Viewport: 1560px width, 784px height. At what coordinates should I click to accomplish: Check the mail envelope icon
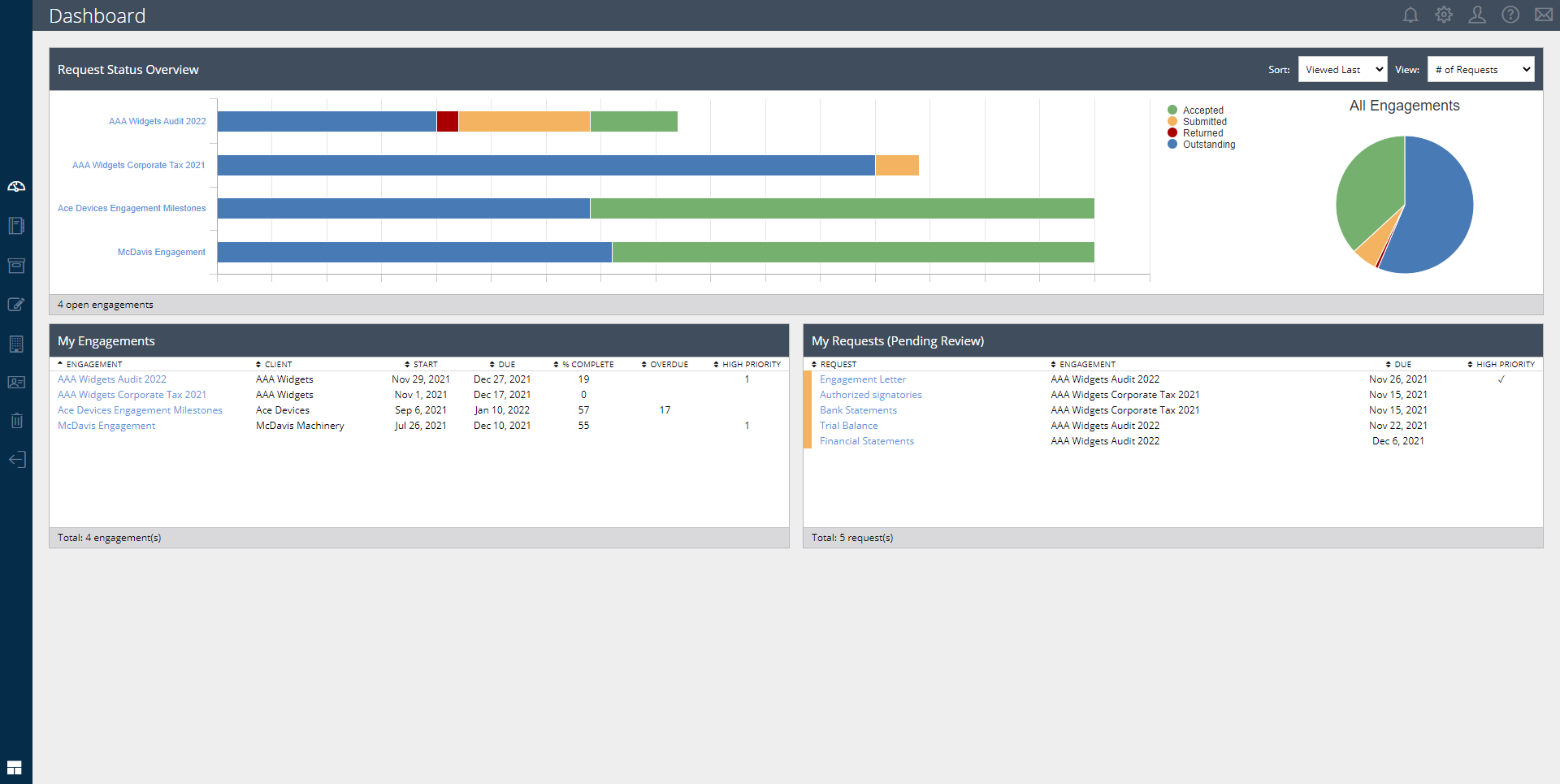point(1544,15)
